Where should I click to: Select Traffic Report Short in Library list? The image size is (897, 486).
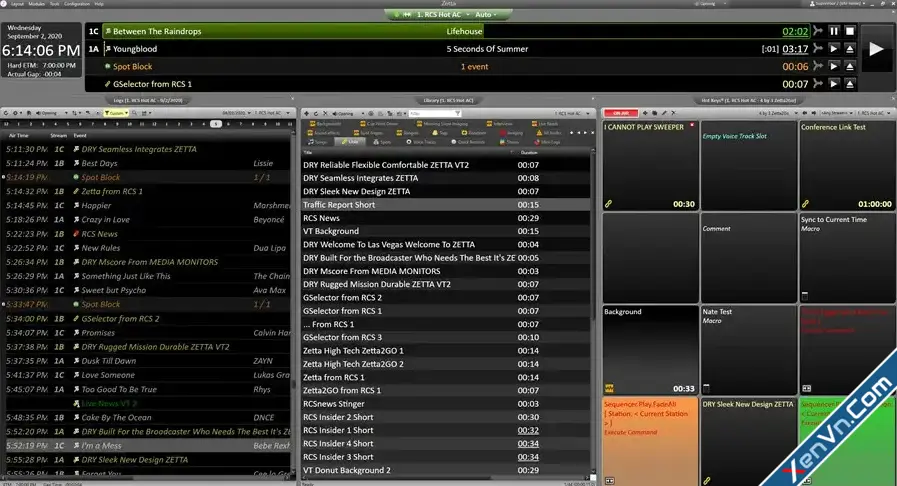pos(446,205)
